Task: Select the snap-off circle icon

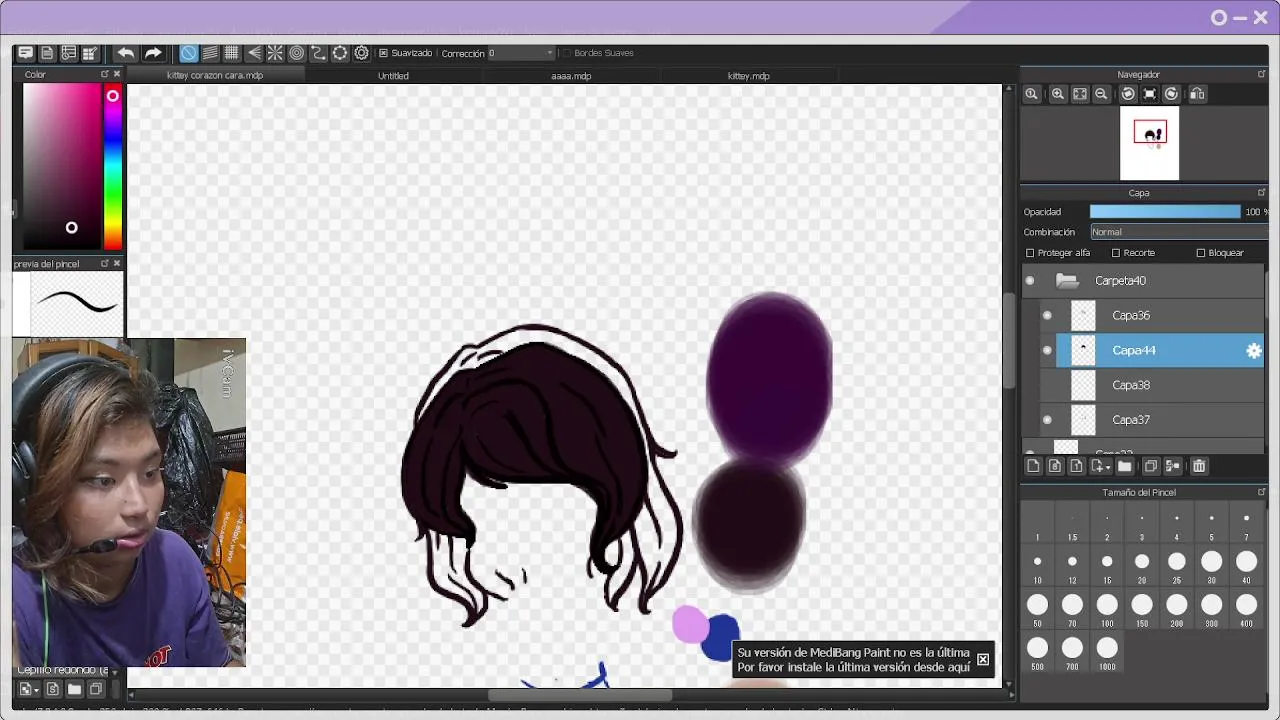Action: pyautogui.click(x=188, y=53)
